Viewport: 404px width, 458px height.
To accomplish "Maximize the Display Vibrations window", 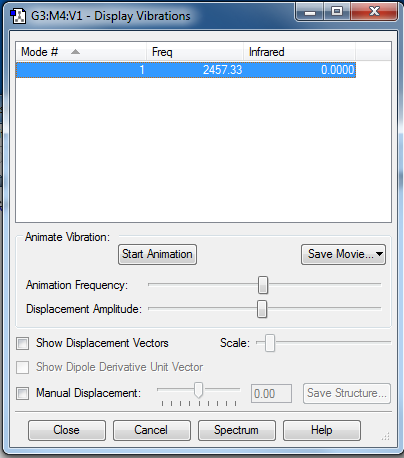I will pyautogui.click(x=337, y=12).
